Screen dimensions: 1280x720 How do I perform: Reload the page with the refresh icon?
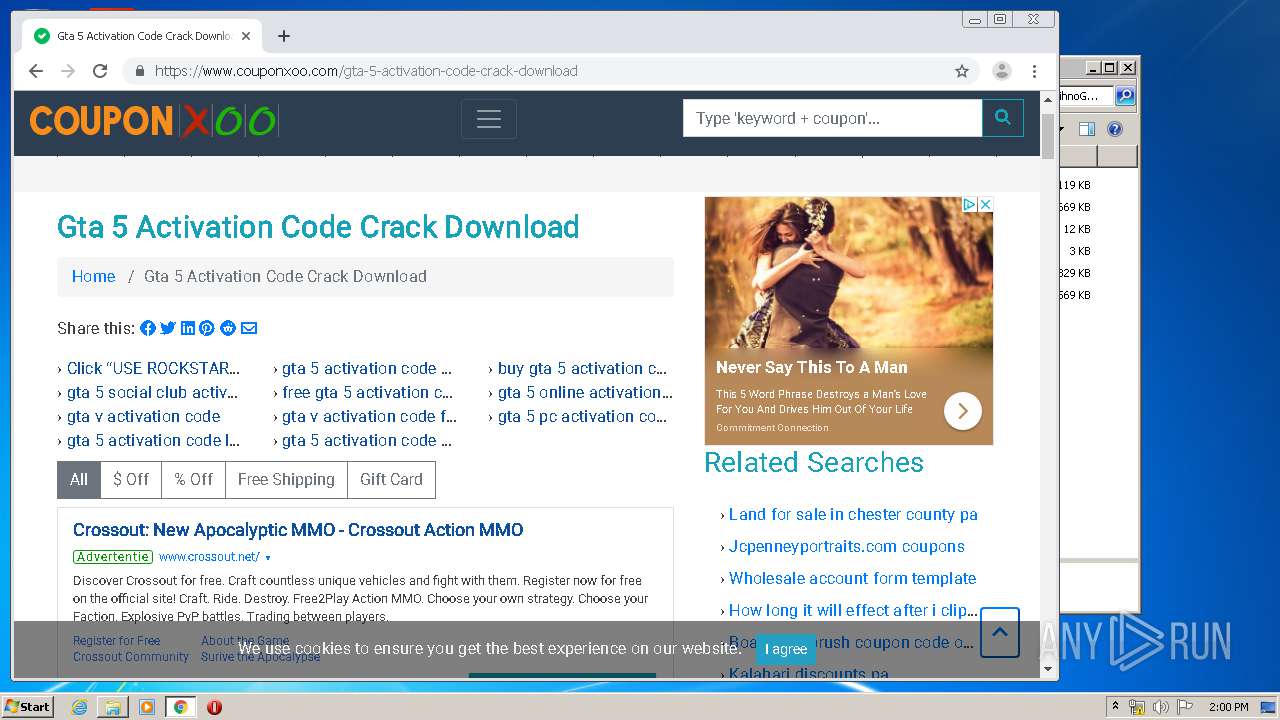pos(100,71)
